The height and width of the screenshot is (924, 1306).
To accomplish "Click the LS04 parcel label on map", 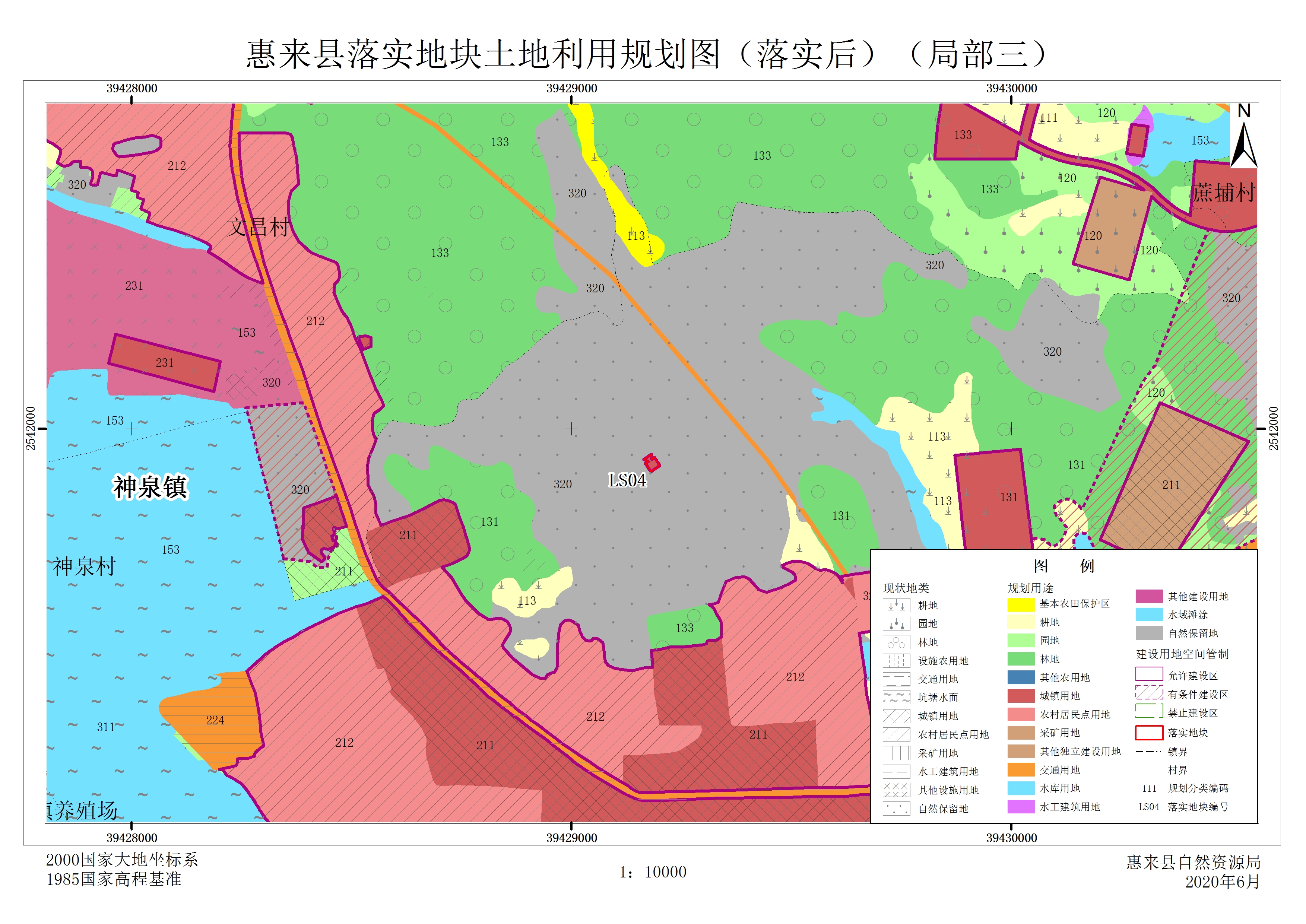I will (x=627, y=481).
